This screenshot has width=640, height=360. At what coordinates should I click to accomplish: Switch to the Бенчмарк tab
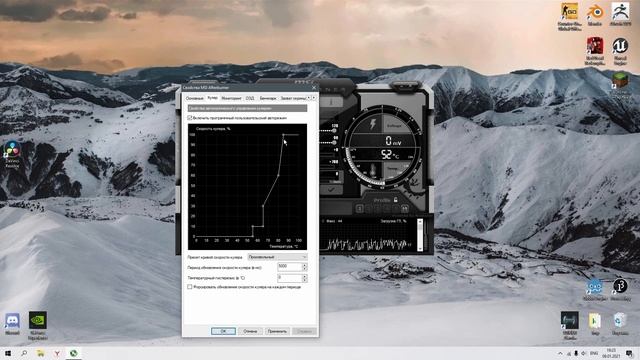coord(268,98)
